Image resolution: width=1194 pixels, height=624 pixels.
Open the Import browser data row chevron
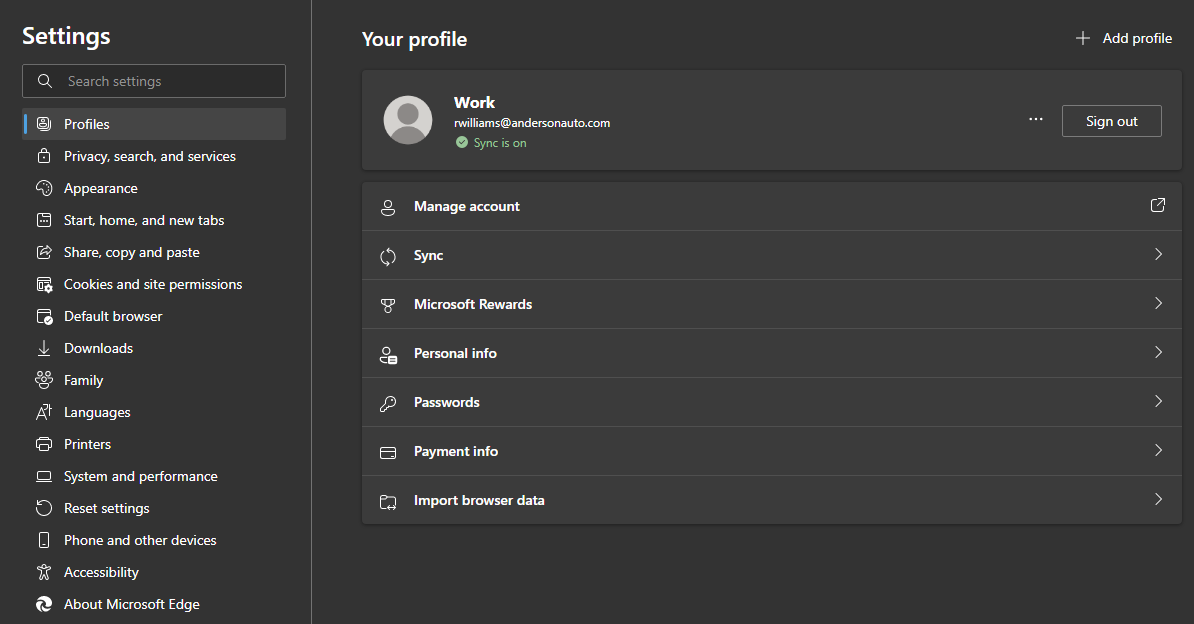pyautogui.click(x=1158, y=499)
